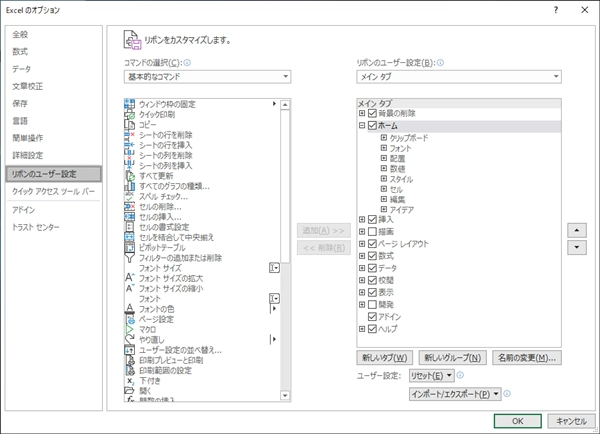This screenshot has height=434, width=600.
Task: Uncheck the 数式 tab checkbox
Action: 372,256
